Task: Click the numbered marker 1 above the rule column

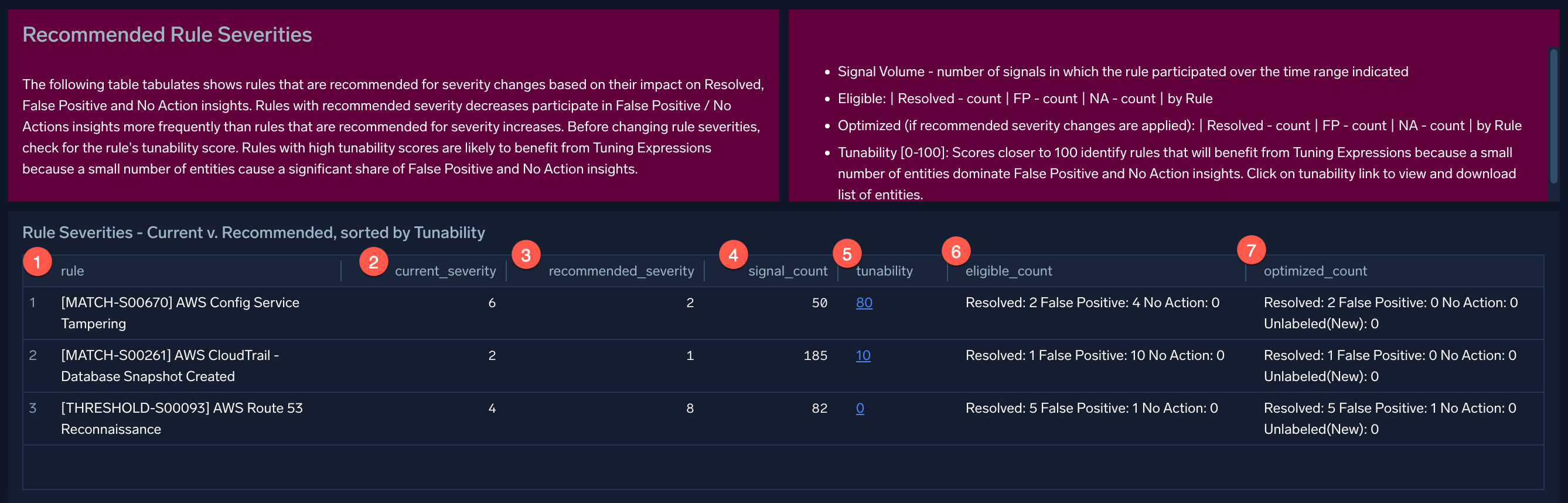Action: (x=36, y=261)
